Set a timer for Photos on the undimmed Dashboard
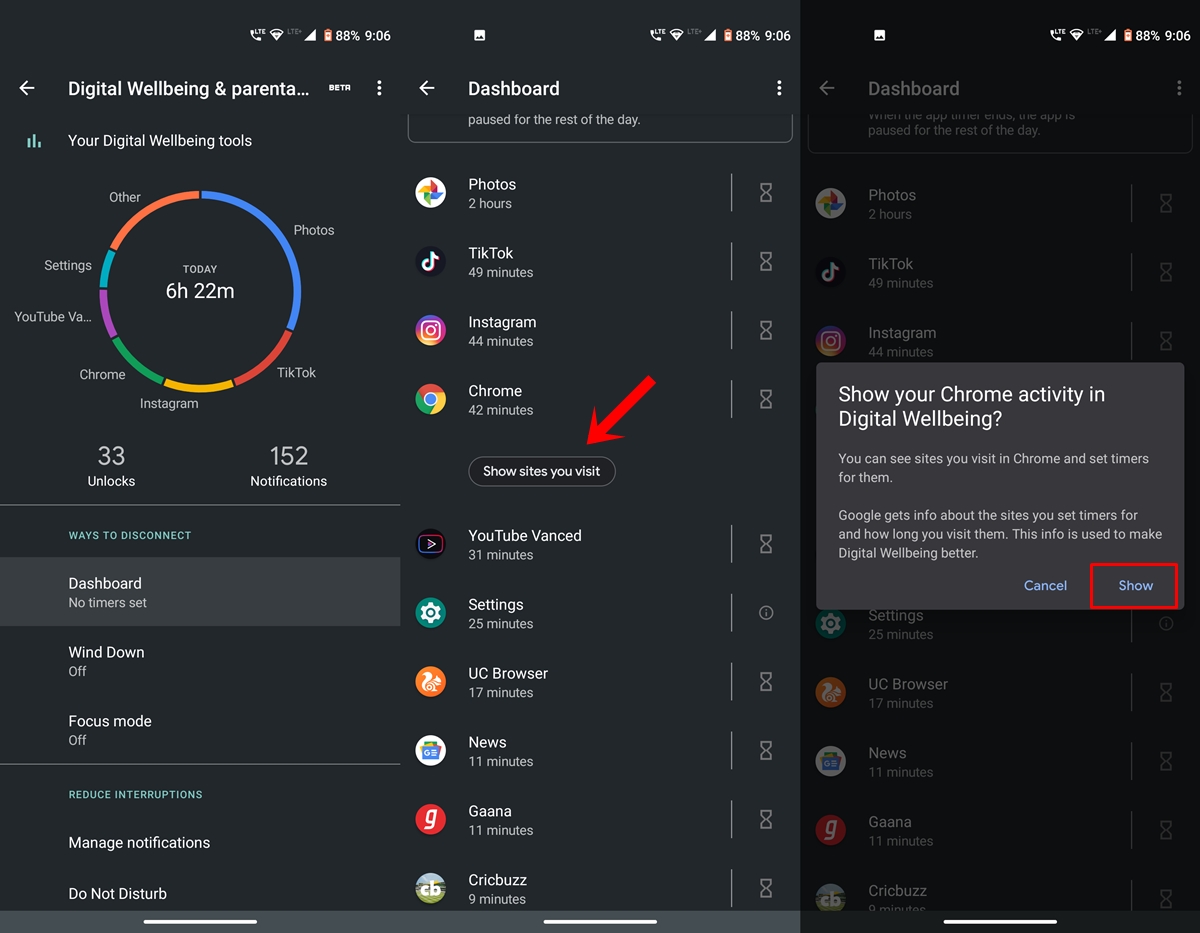Viewport: 1200px width, 933px height. click(766, 193)
